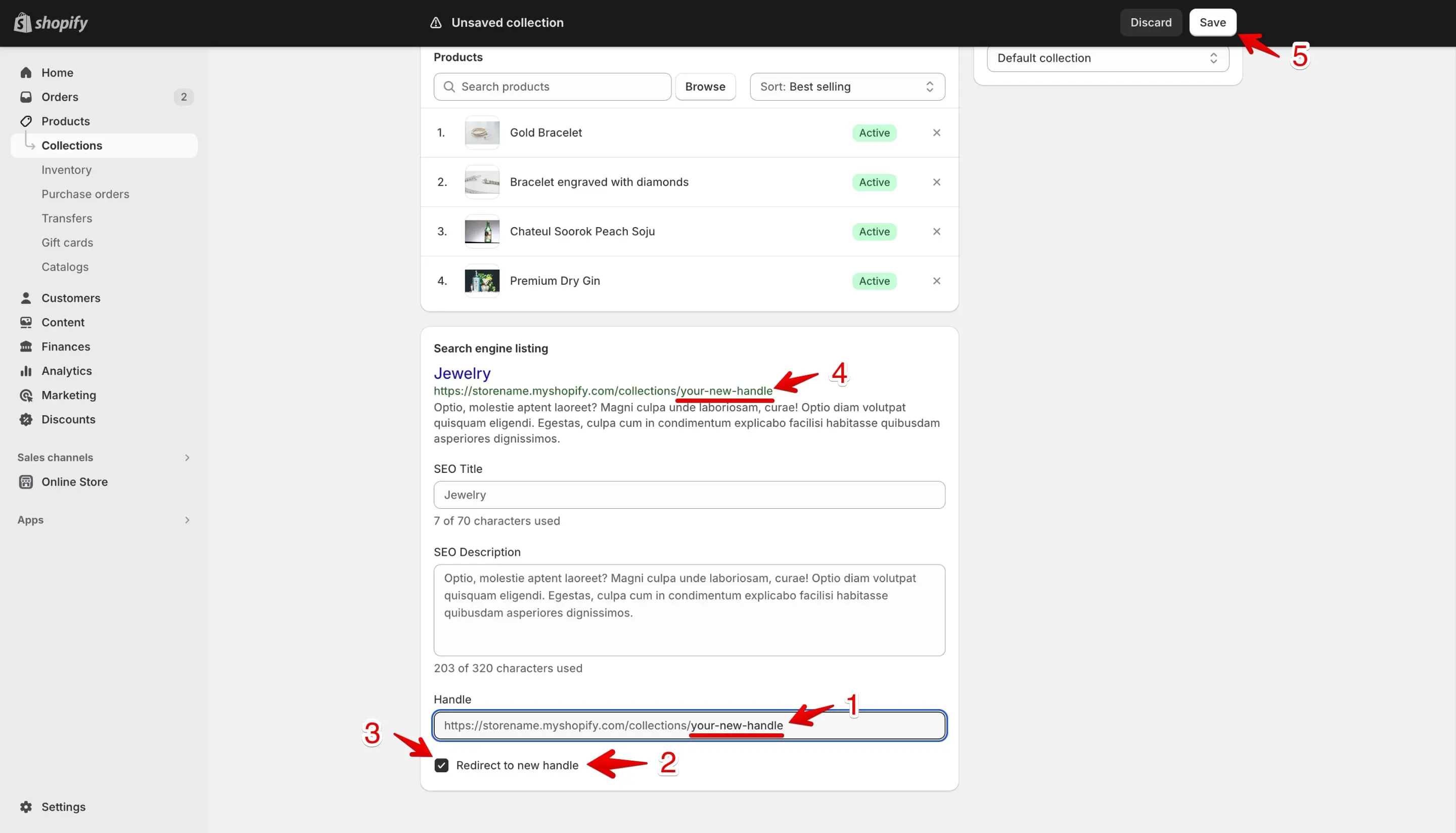Screen dimensions: 1456x833
Task: Open Gift cards in the sidebar
Action: 67,243
